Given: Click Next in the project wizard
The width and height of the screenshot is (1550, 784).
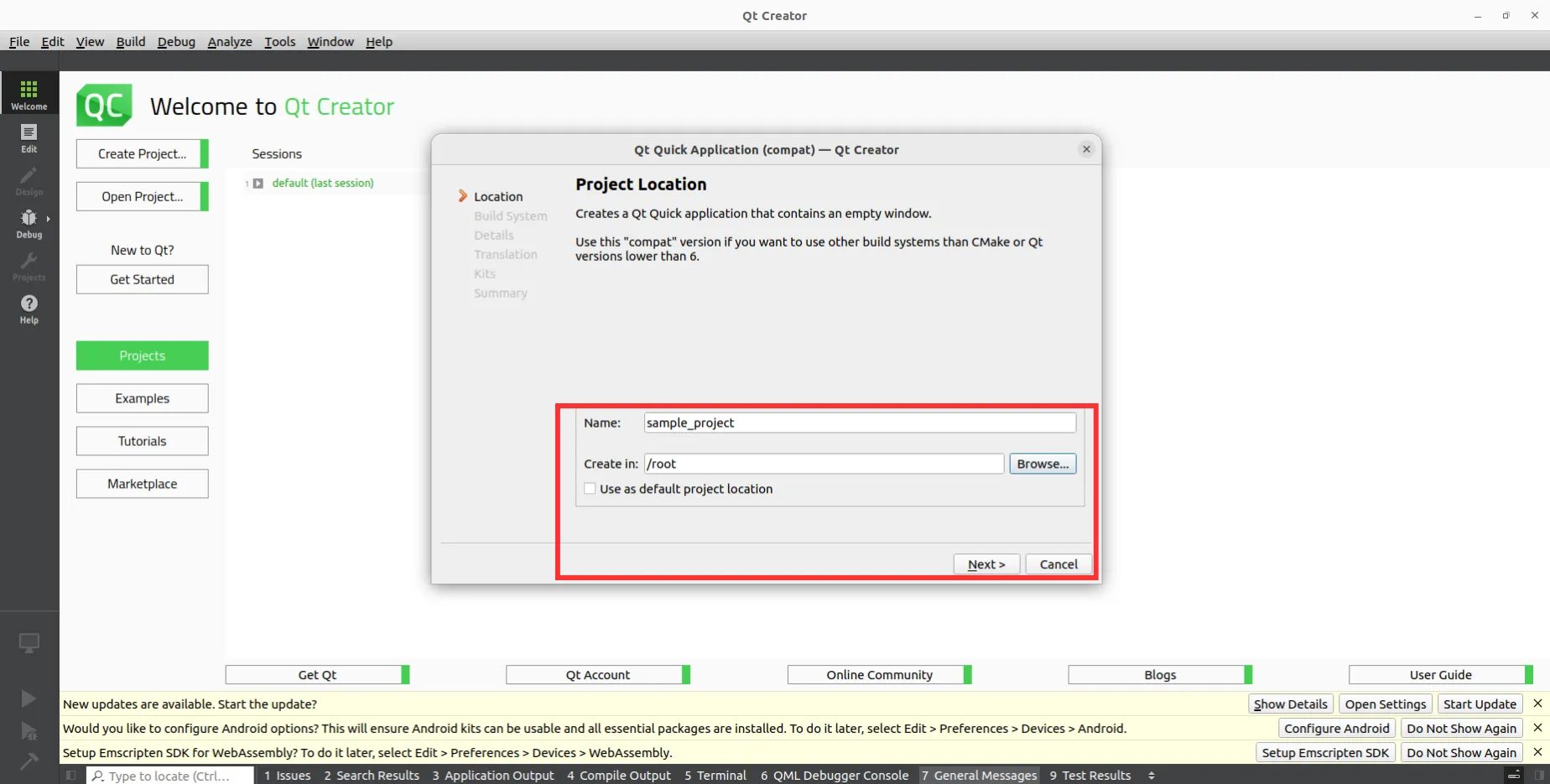Looking at the screenshot, I should point(986,563).
